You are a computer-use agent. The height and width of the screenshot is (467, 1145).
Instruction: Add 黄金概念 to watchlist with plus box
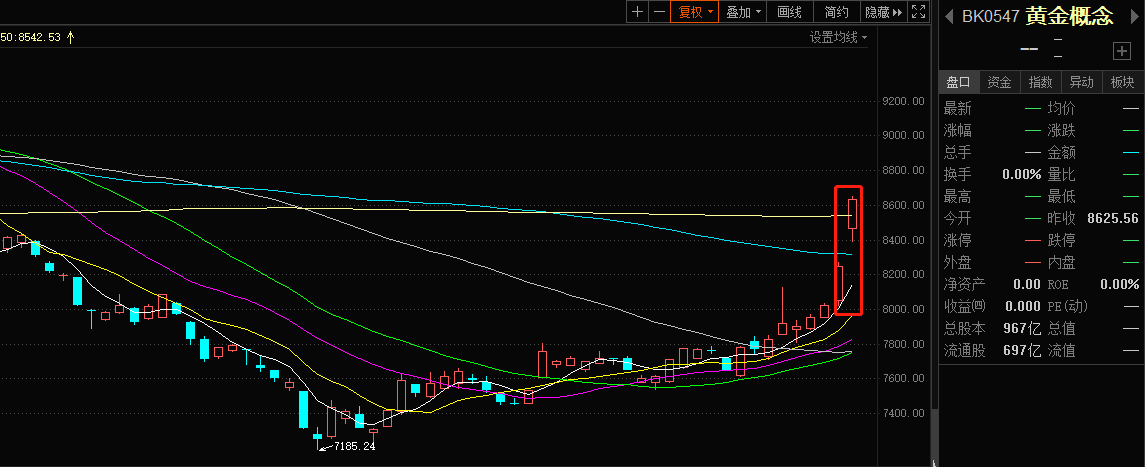1121,51
